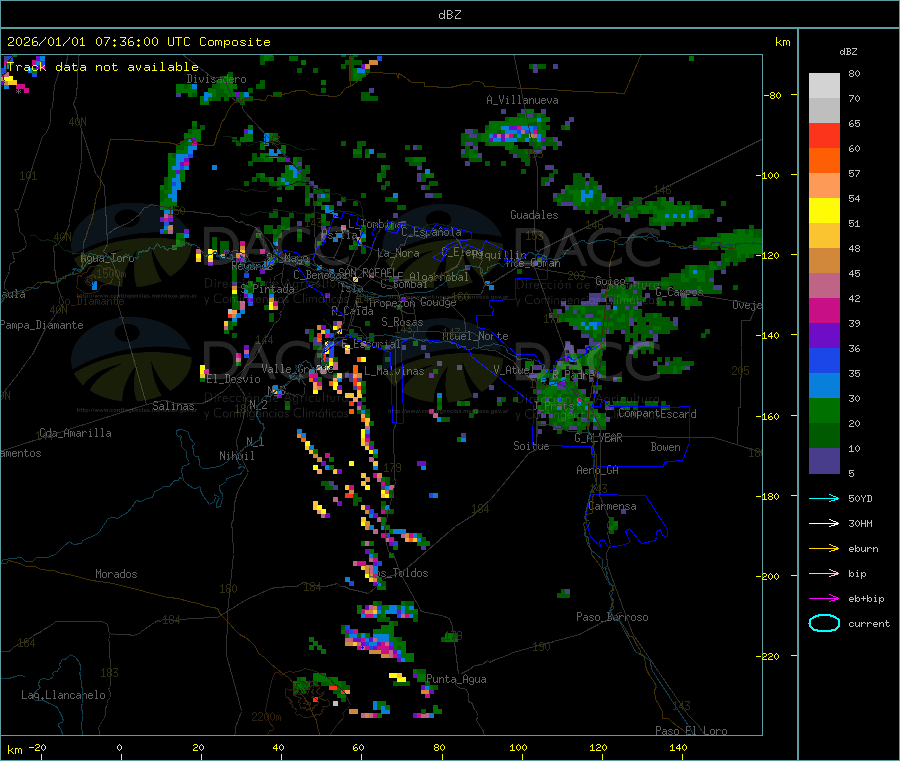Click the 'Salinas' map label
Viewport: 900px width, 761px height.
173,406
